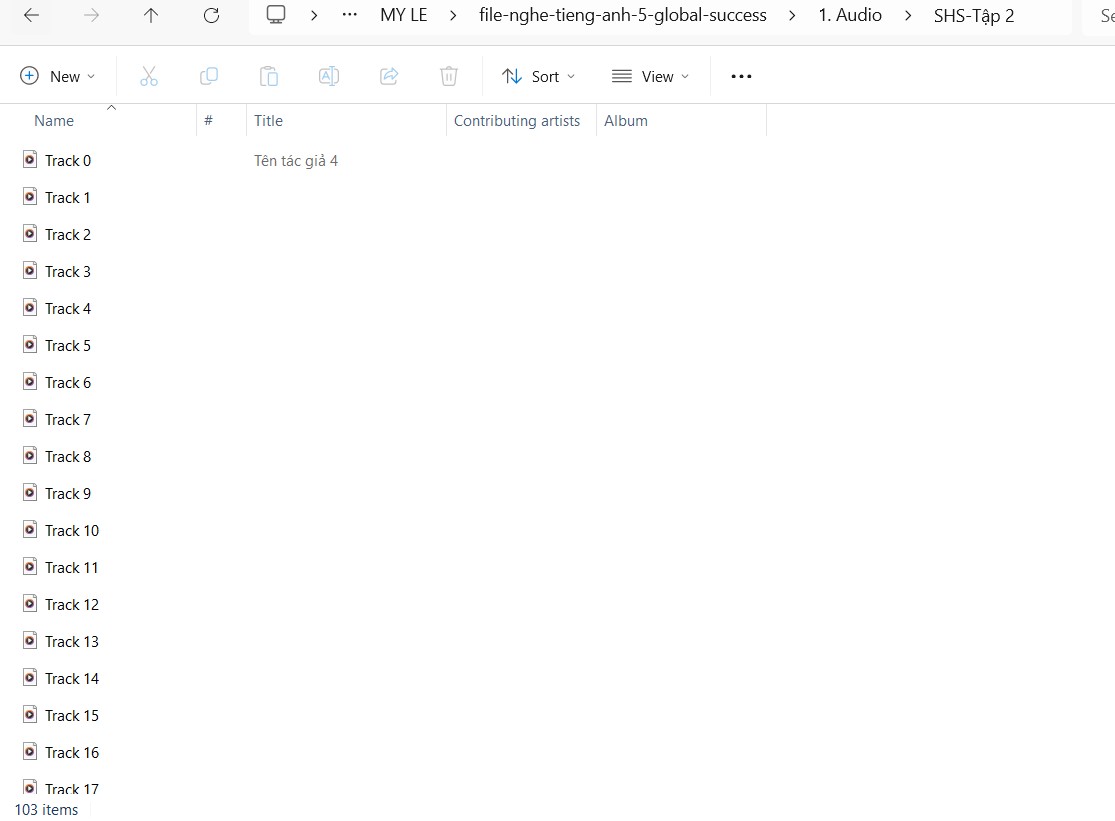Click the SHS-Tập 2 breadcrumb item
Image resolution: width=1115 pixels, height=821 pixels.
tap(973, 15)
